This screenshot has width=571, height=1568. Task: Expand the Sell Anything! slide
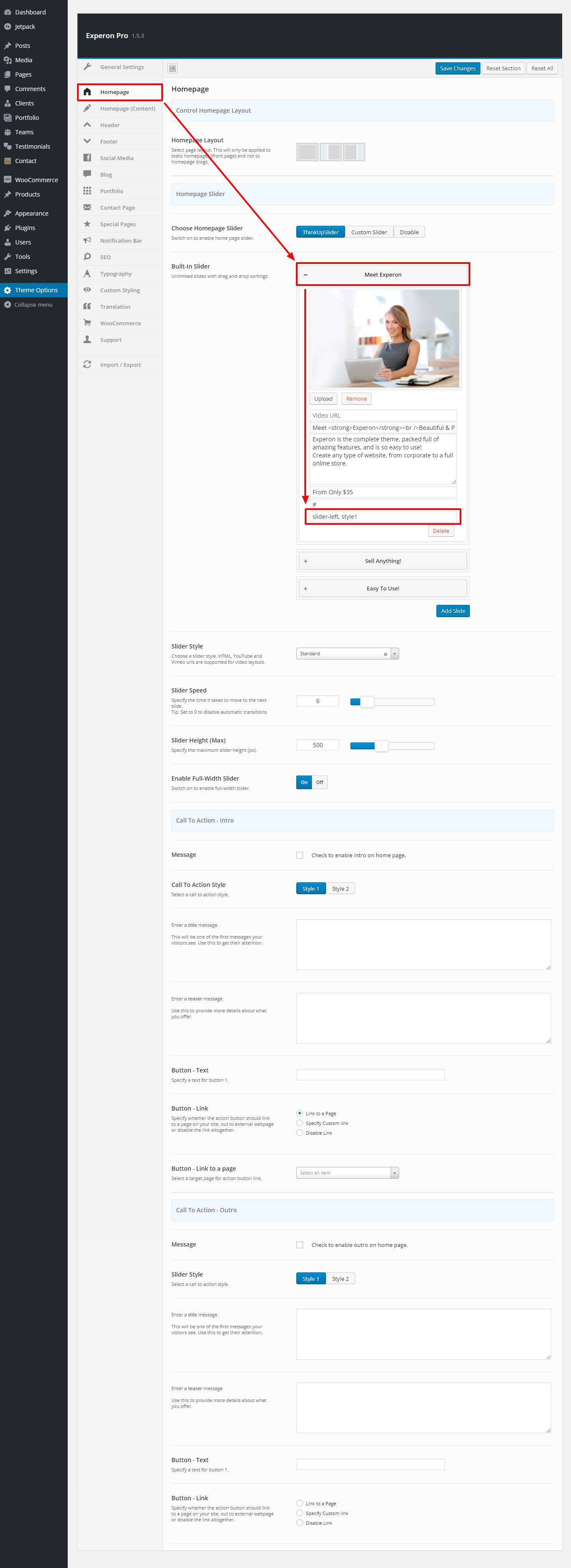tap(383, 561)
